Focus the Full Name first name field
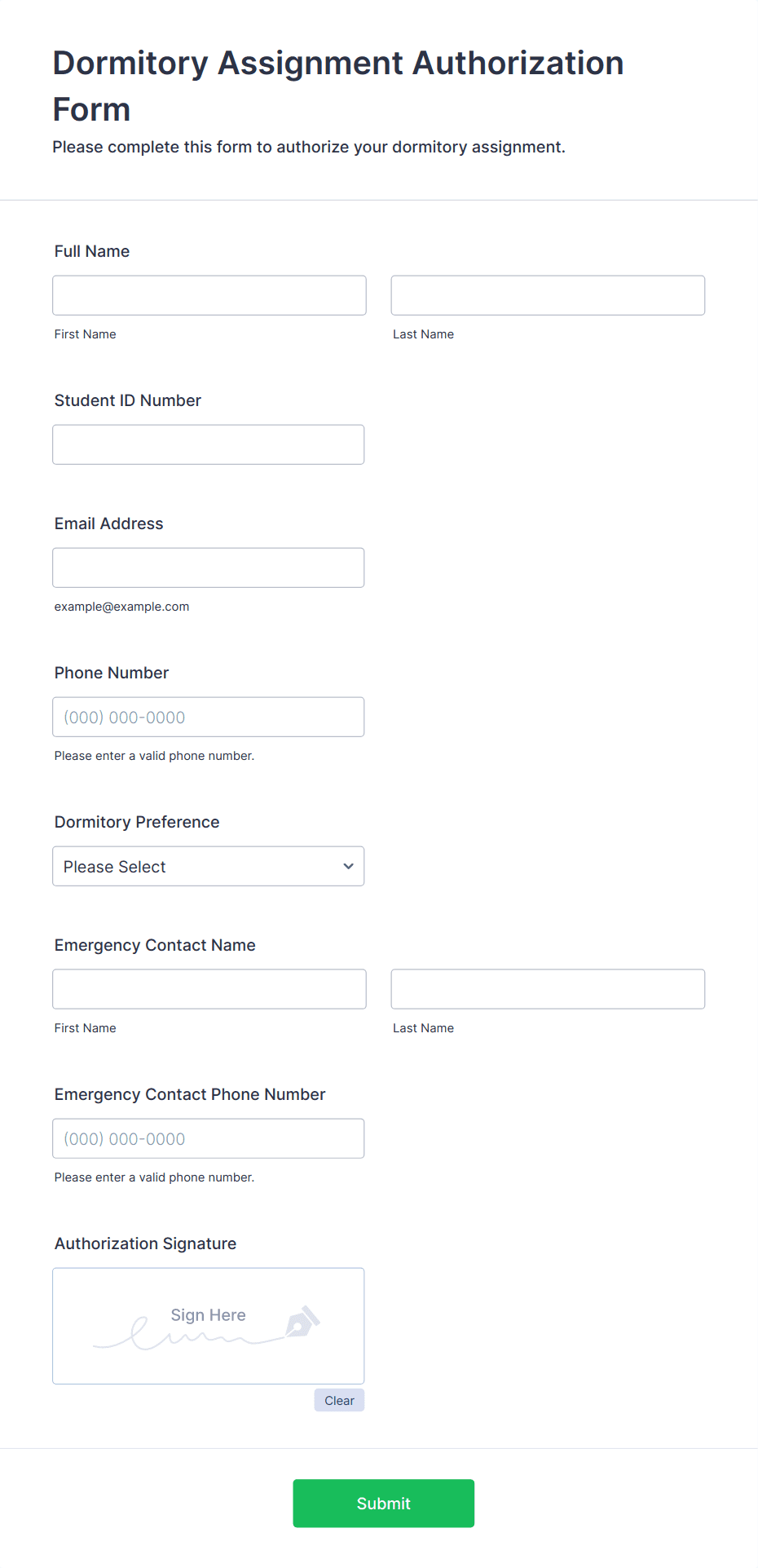The height and width of the screenshot is (1568, 758). (x=209, y=295)
